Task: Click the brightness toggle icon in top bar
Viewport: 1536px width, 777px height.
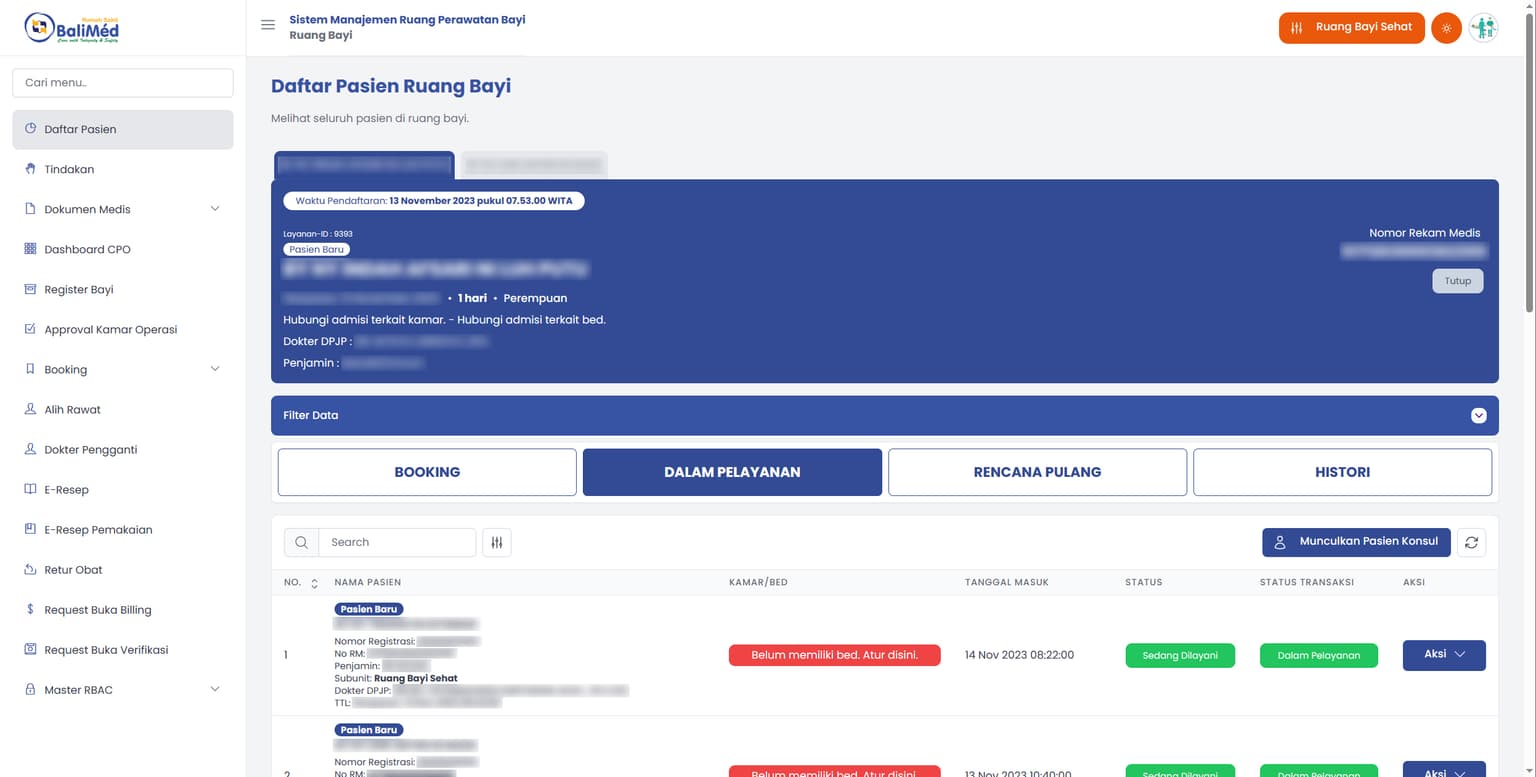Action: pyautogui.click(x=1446, y=28)
